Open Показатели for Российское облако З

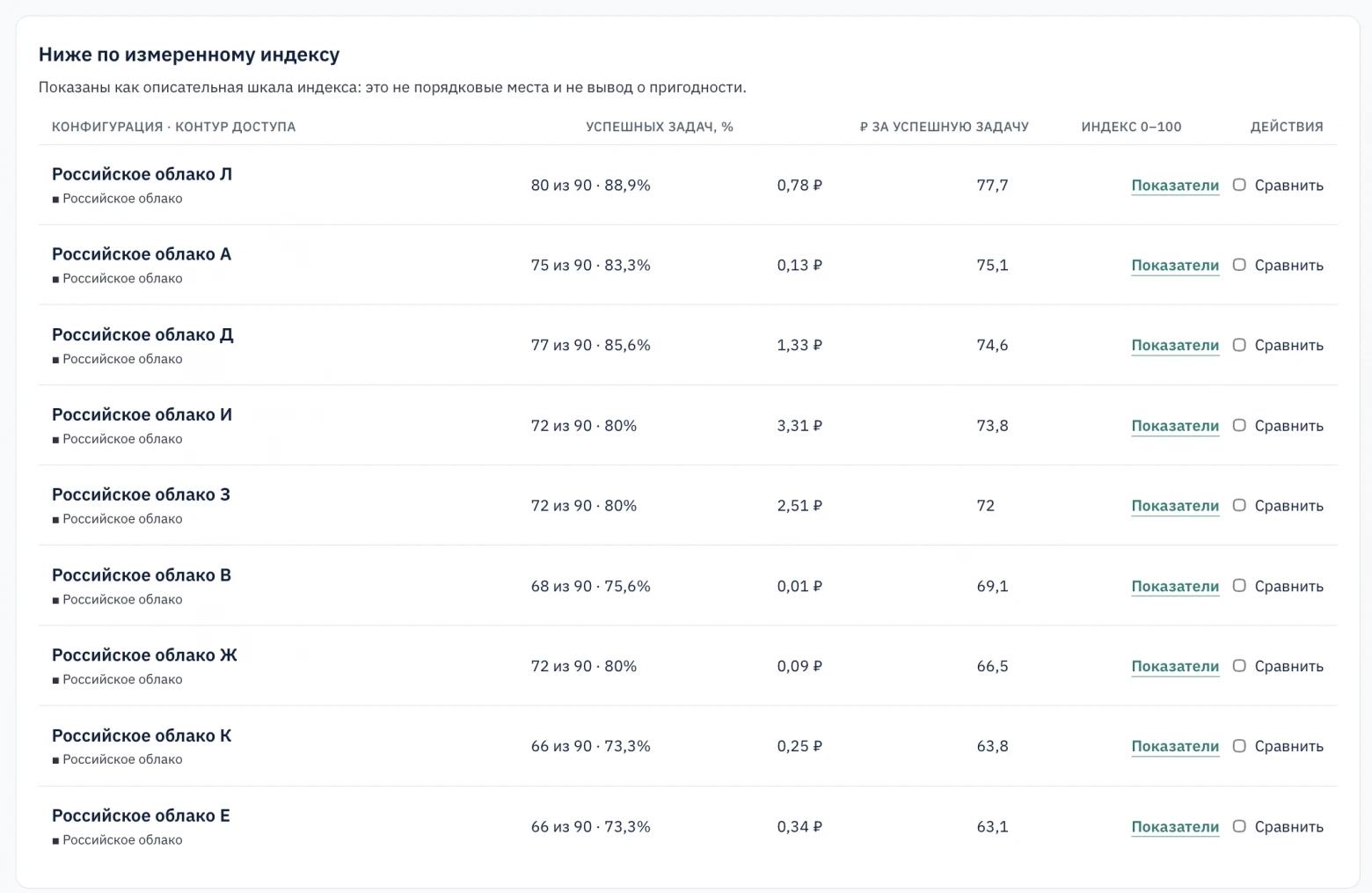click(x=1175, y=506)
